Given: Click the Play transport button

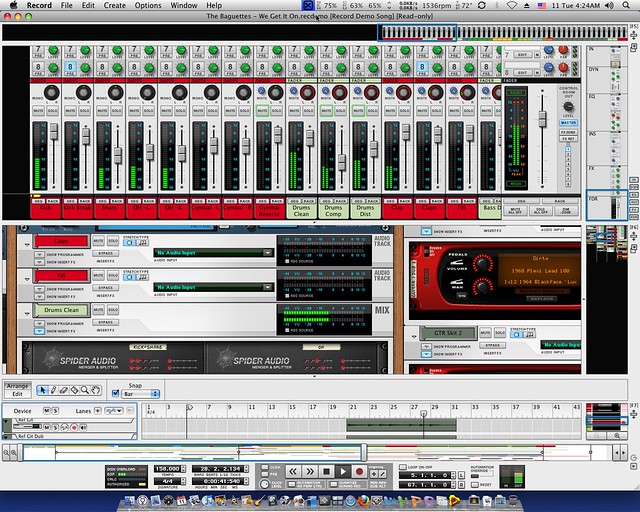Looking at the screenshot, I should tap(343, 472).
